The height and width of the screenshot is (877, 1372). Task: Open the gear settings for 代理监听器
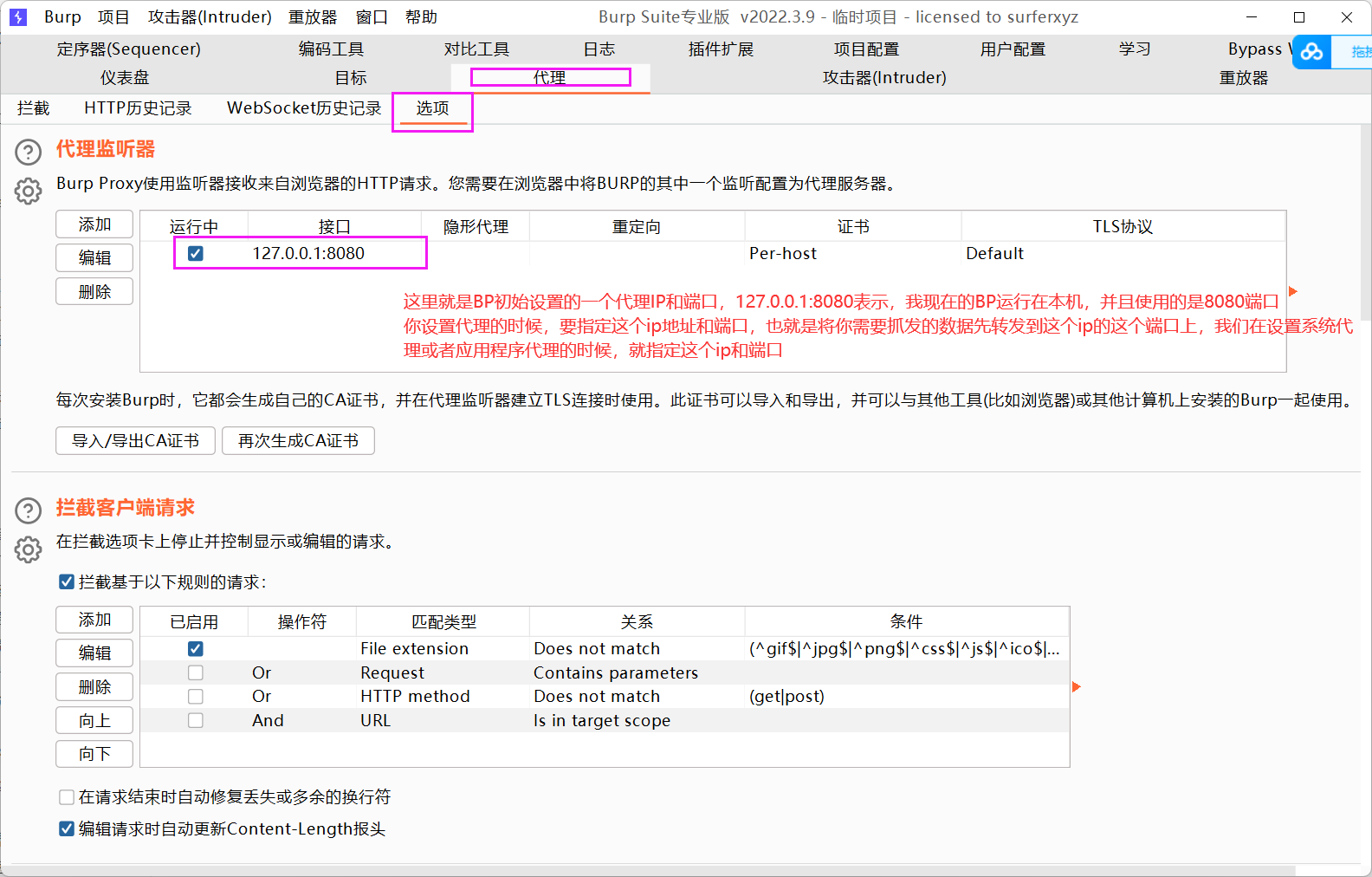click(28, 191)
